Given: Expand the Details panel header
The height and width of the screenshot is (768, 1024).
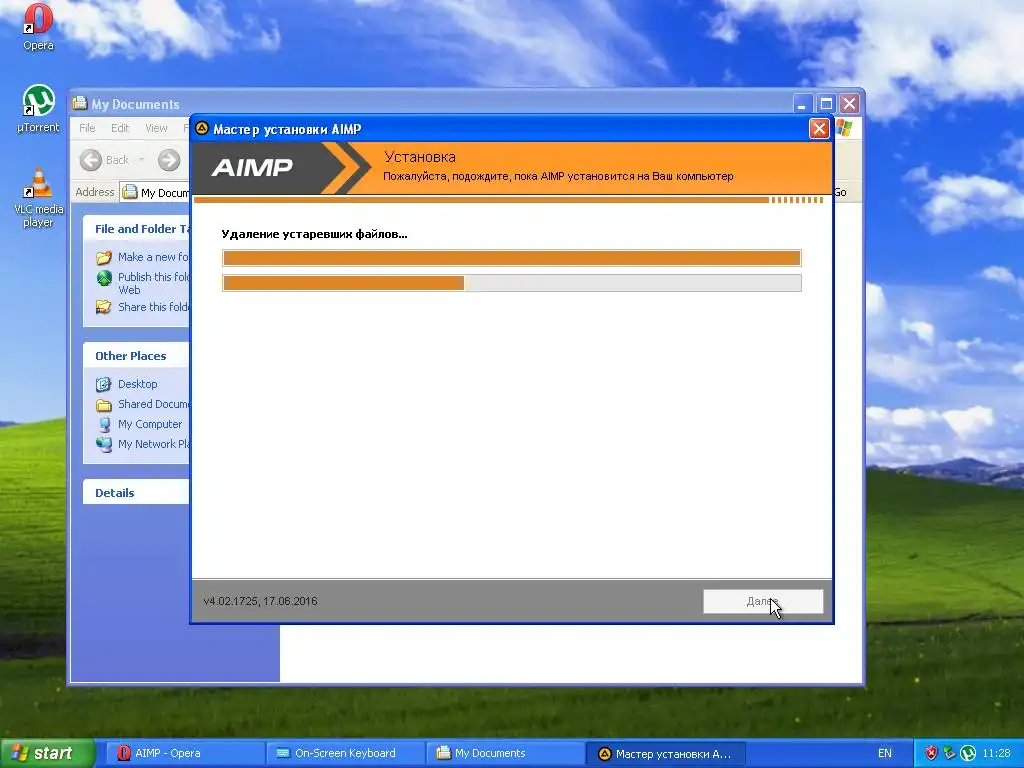Looking at the screenshot, I should 136,493.
